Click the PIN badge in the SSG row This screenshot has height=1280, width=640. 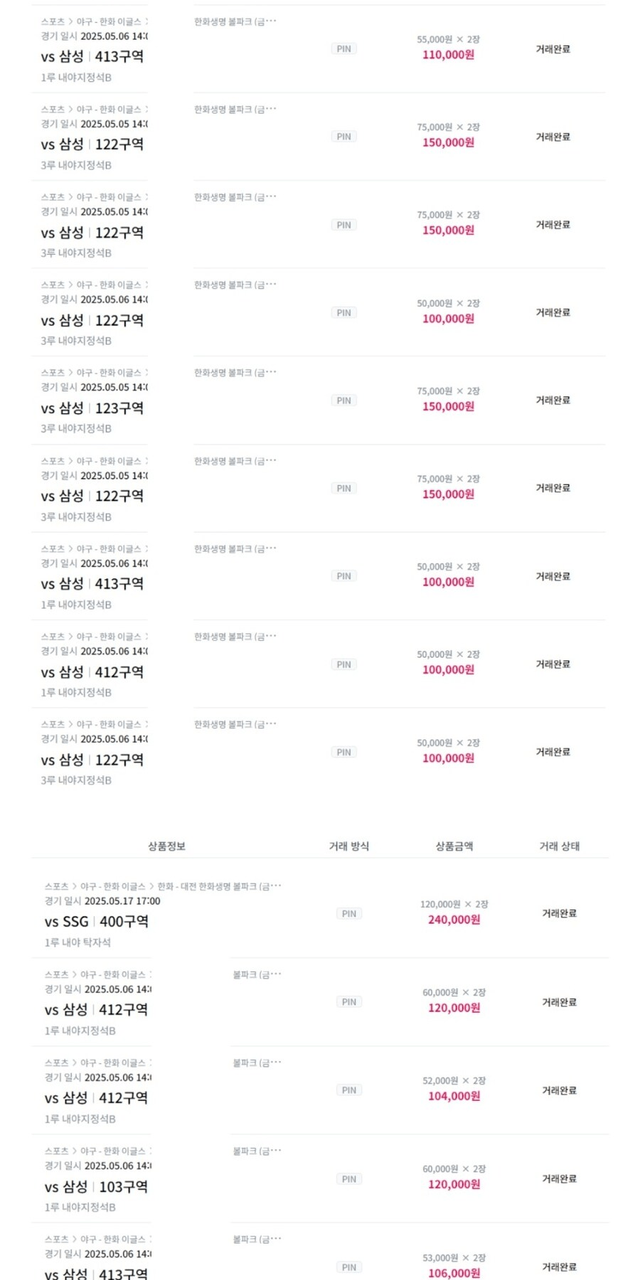point(349,913)
